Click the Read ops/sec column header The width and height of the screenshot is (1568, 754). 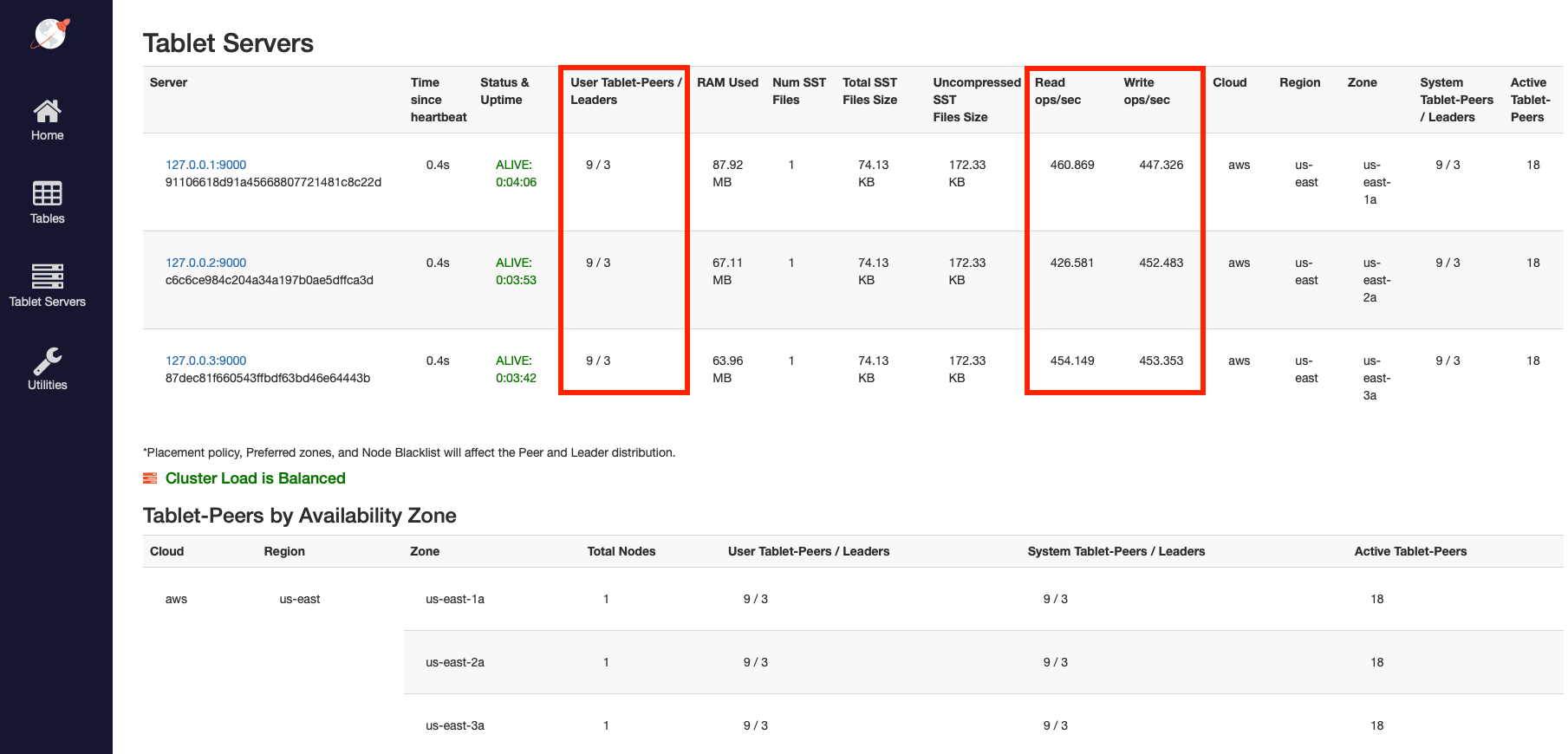(x=1057, y=91)
